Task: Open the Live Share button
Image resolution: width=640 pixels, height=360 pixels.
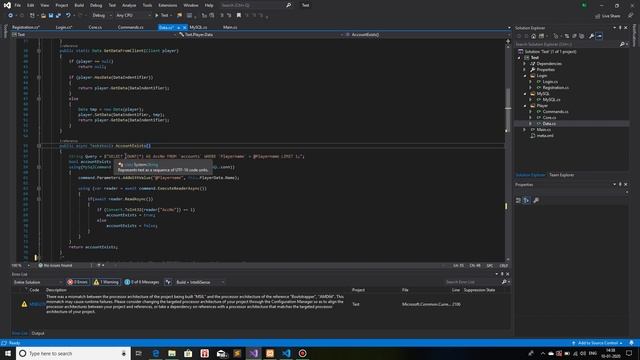Action: pyautogui.click(x=608, y=16)
